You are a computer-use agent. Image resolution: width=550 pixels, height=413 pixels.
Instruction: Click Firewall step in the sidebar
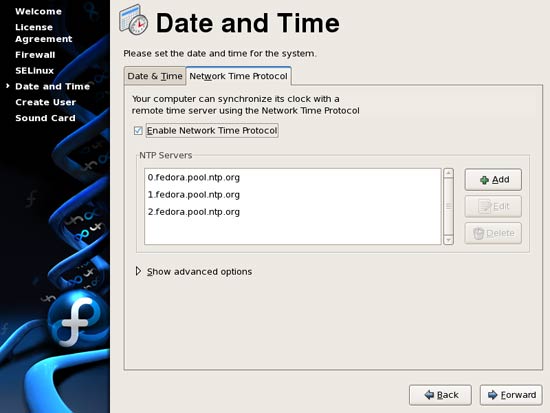[x=35, y=55]
